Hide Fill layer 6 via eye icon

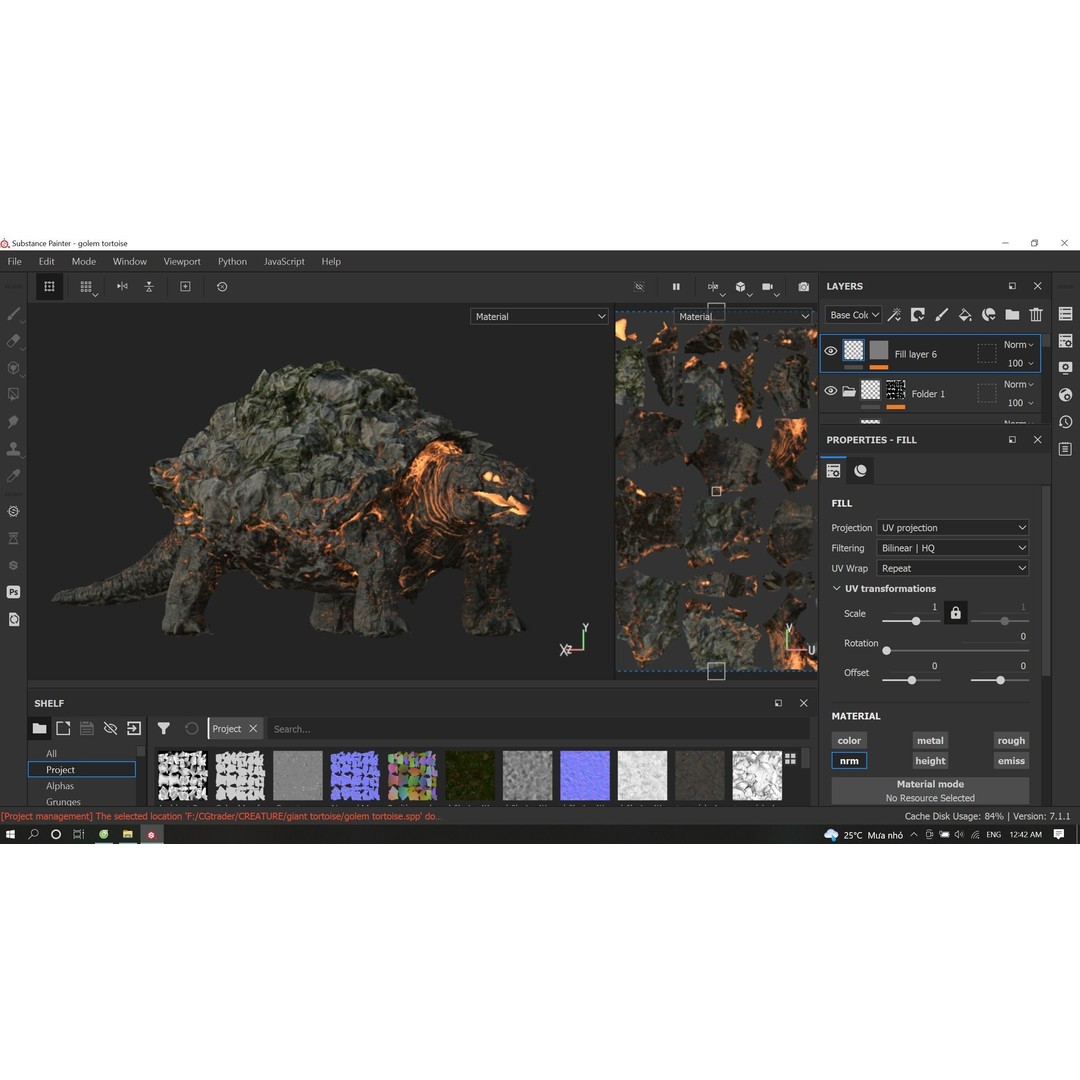pos(831,351)
